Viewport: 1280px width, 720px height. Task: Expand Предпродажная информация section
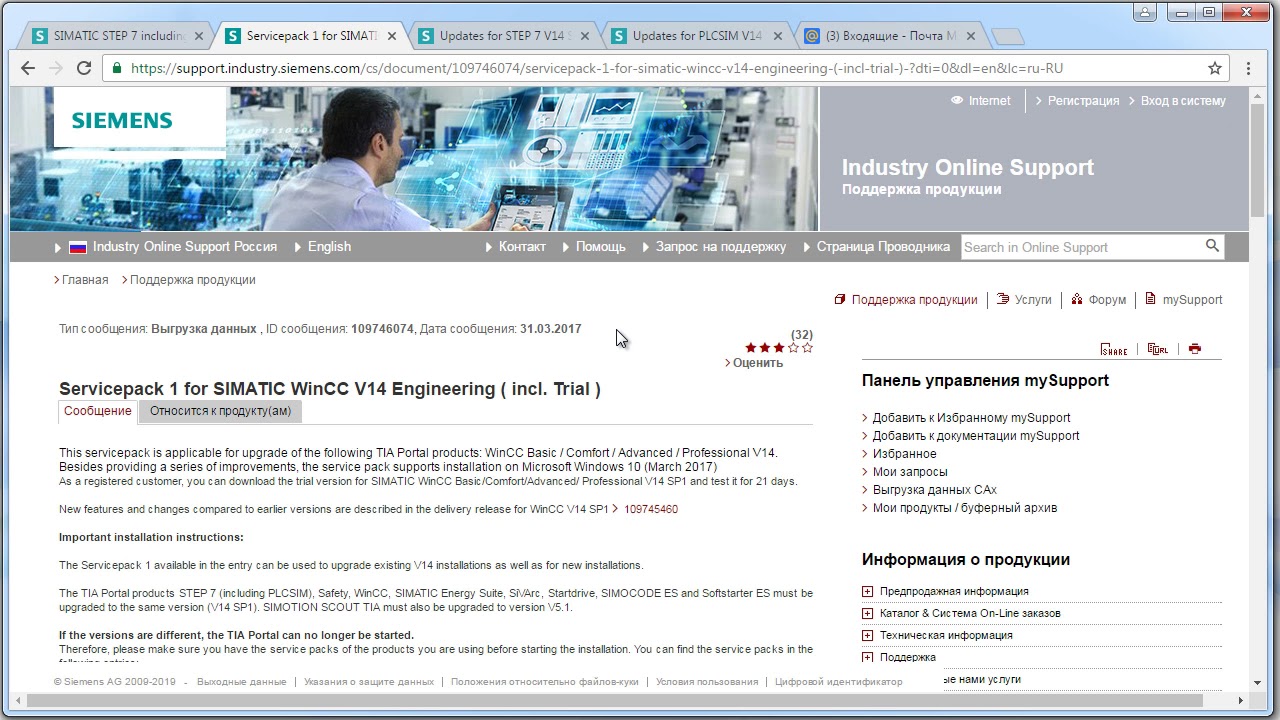(867, 591)
